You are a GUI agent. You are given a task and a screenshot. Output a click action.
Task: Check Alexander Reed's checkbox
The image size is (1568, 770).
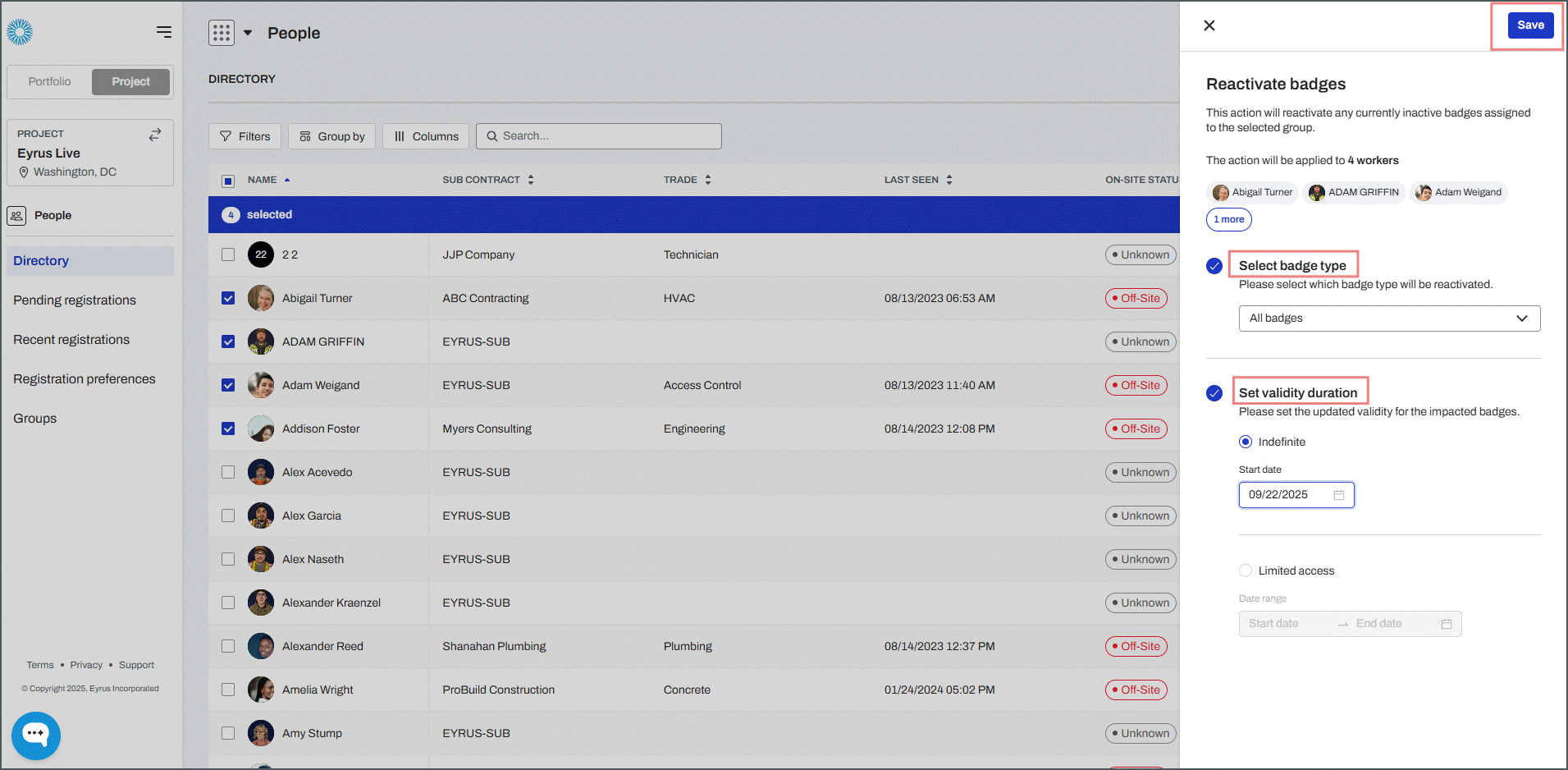(x=228, y=646)
